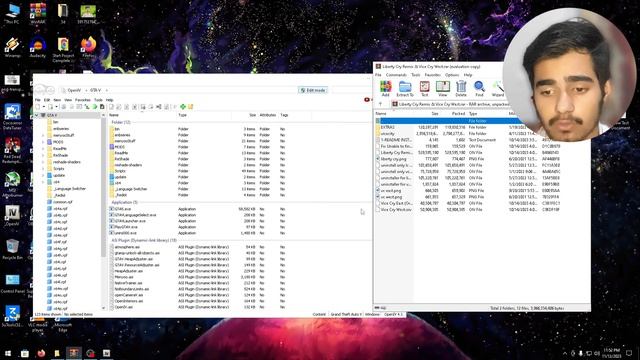Image resolution: width=640 pixels, height=360 pixels.
Task: Expand the mervosStuff folder in tree
Action: click(x=43, y=135)
